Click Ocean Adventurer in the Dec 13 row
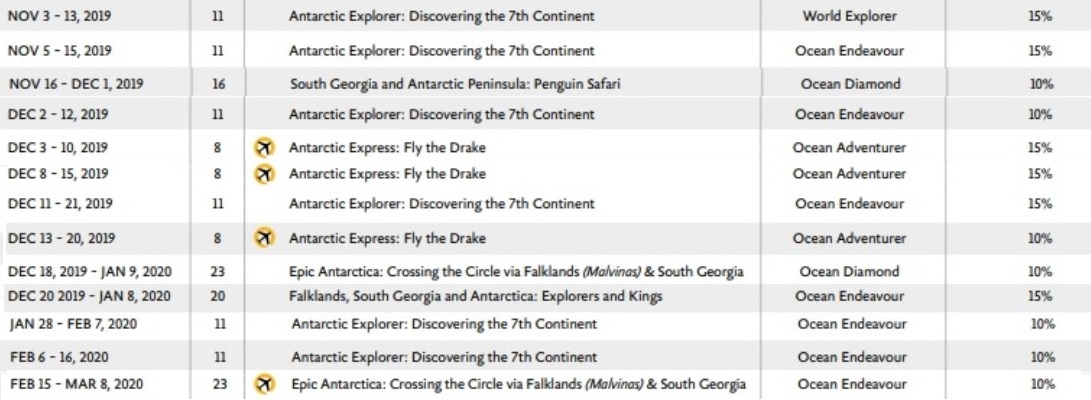Screen dimensions: 1091x400 [x=849, y=239]
